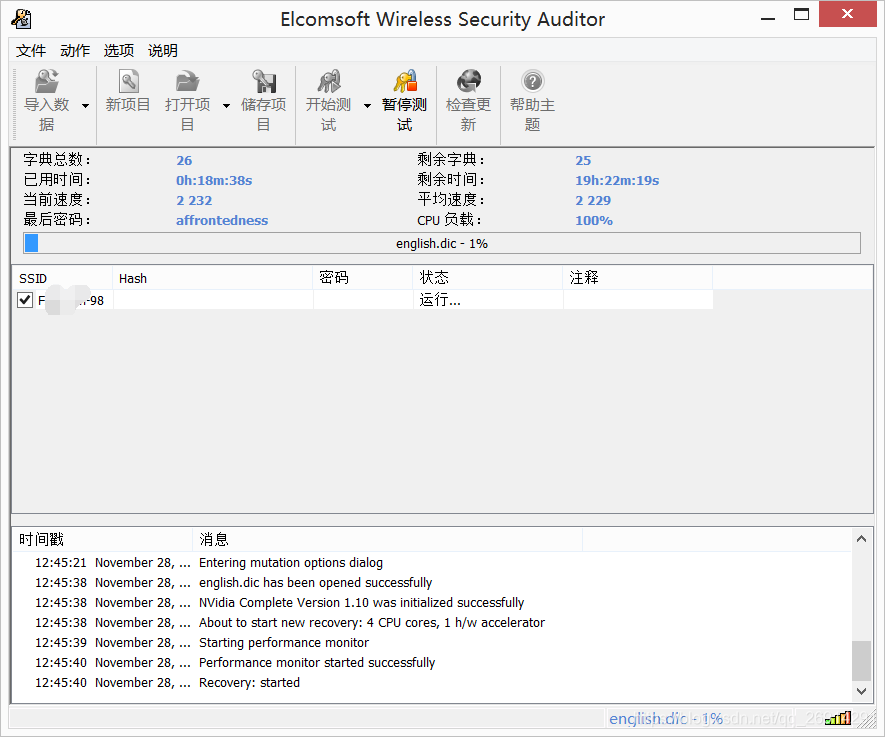Click the 注释 column header
Screen dimensions: 885x737
click(x=638, y=278)
